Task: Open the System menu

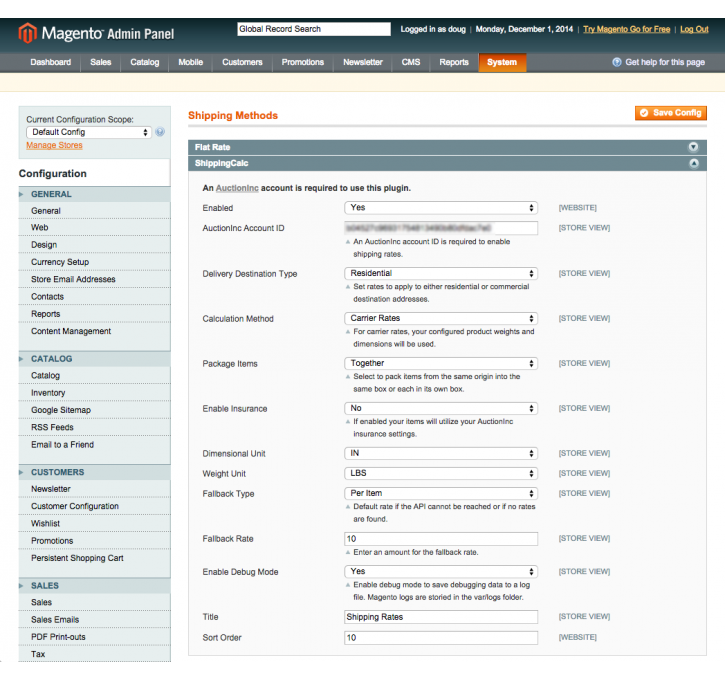Action: coord(502,62)
